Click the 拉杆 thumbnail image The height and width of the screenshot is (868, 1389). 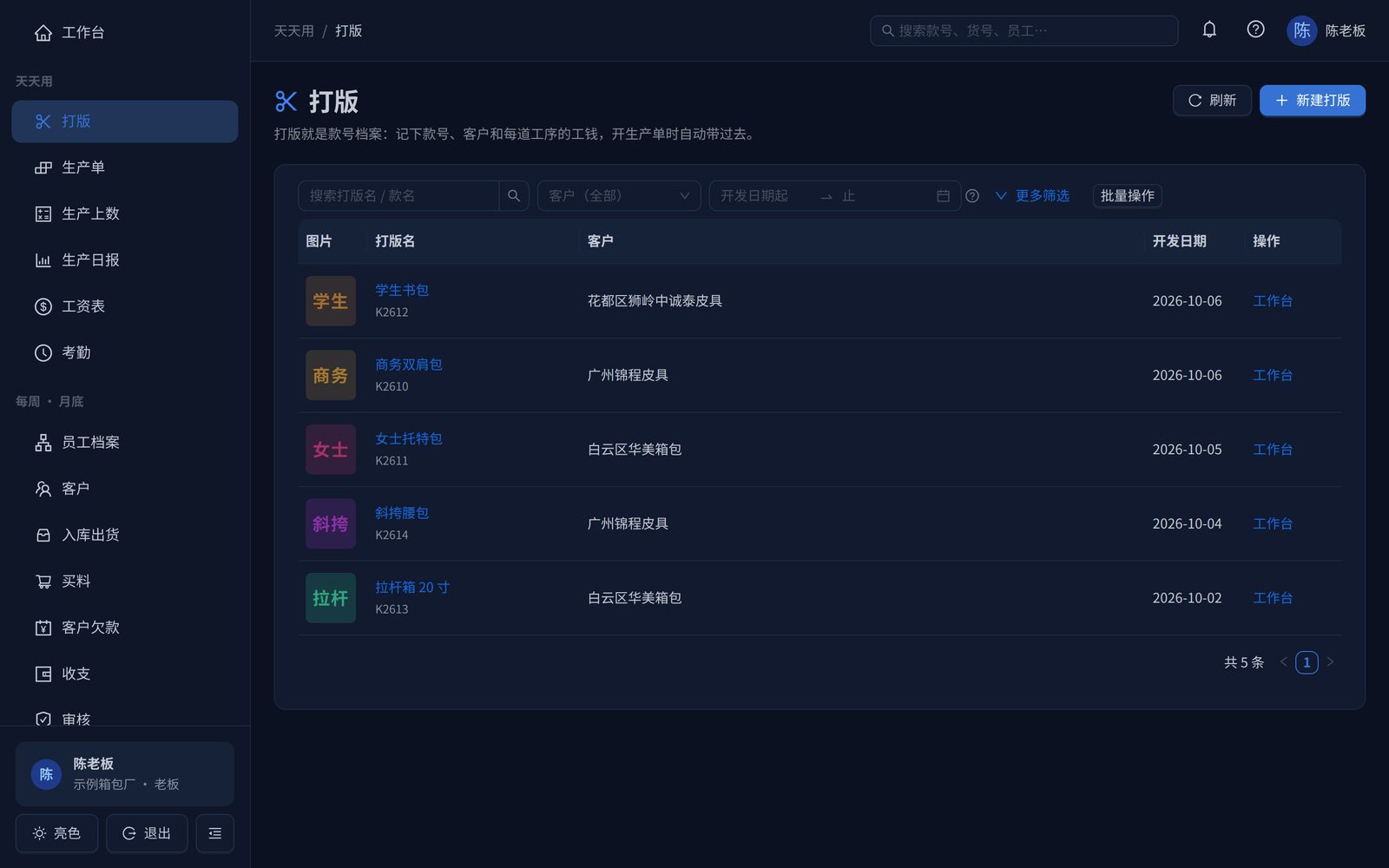pyautogui.click(x=331, y=598)
